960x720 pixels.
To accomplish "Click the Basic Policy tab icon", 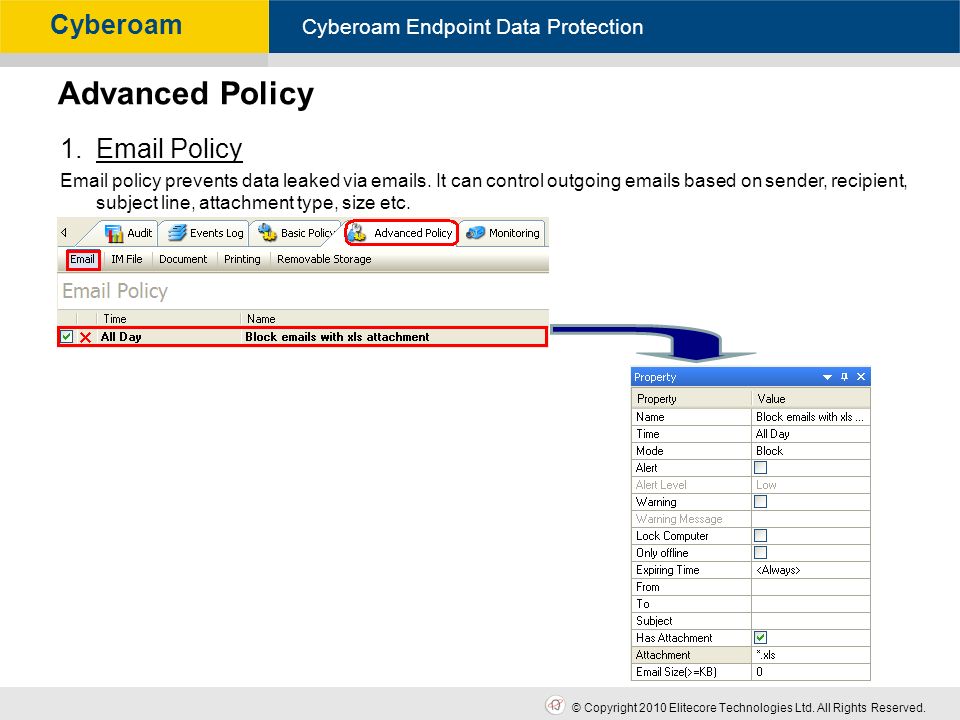I will 268,233.
